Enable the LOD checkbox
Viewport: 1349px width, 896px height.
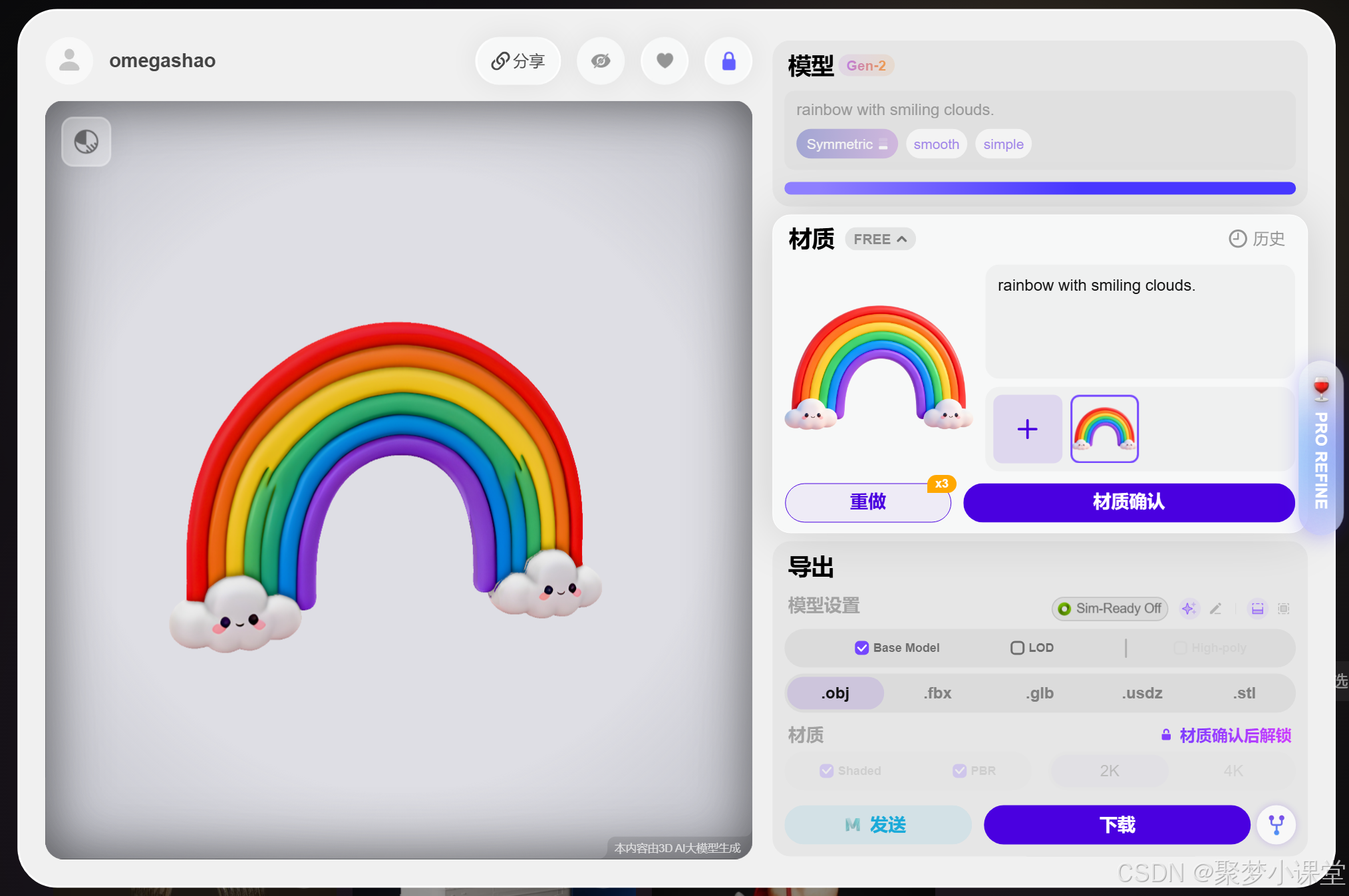click(x=1017, y=648)
